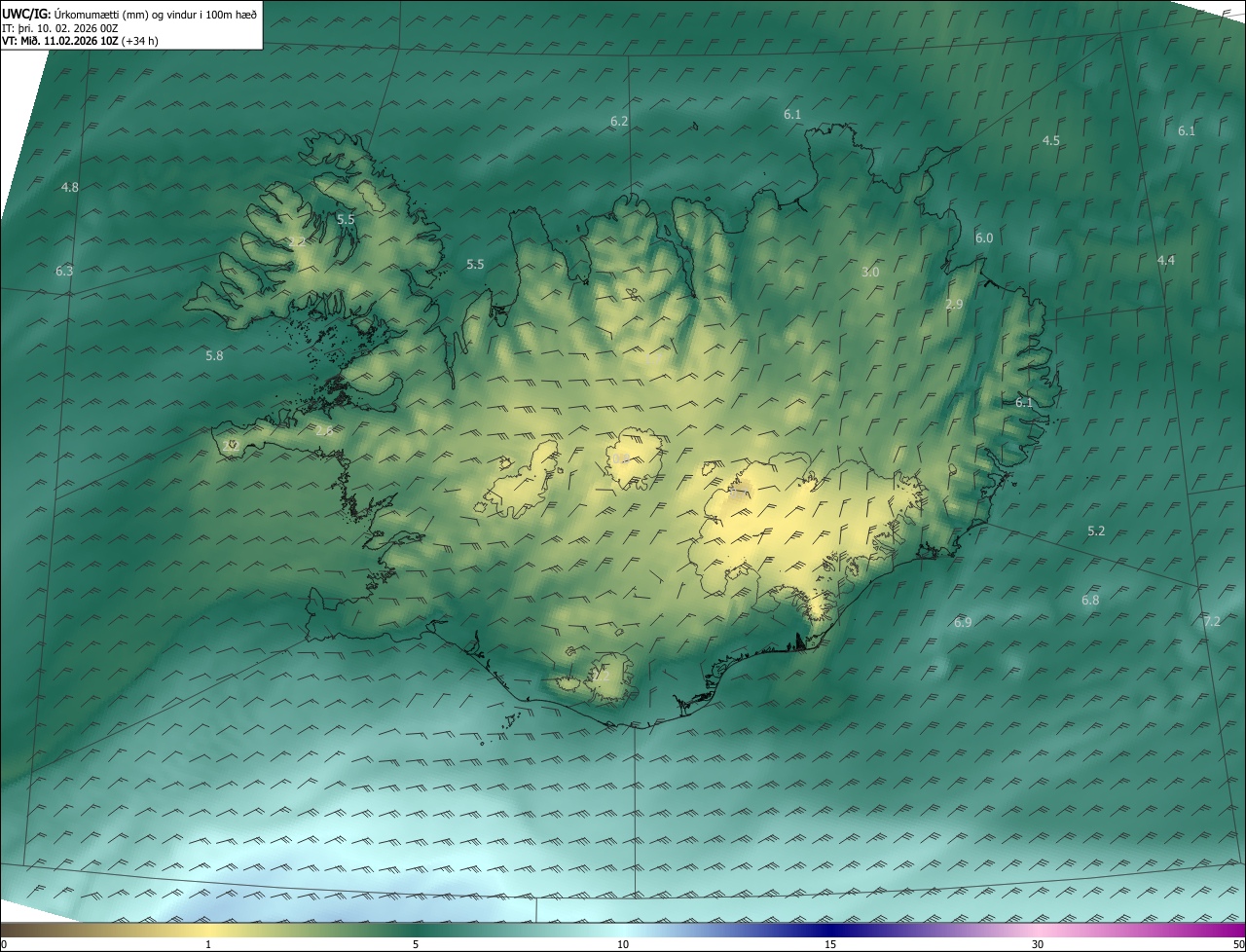This screenshot has height=952, width=1246.
Task: Click the 7.2 precipitation value label
Action: (1212, 621)
